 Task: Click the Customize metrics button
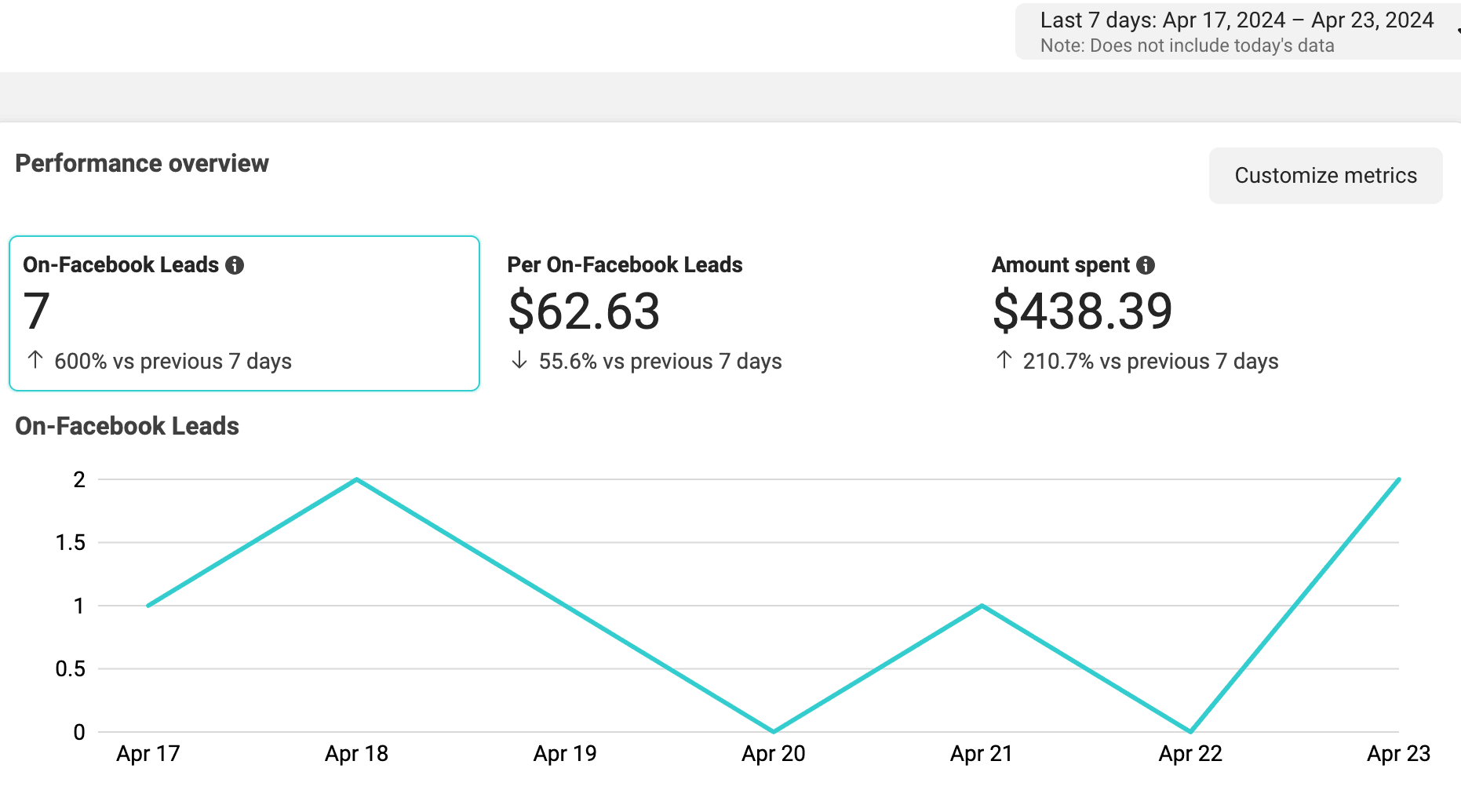point(1325,176)
